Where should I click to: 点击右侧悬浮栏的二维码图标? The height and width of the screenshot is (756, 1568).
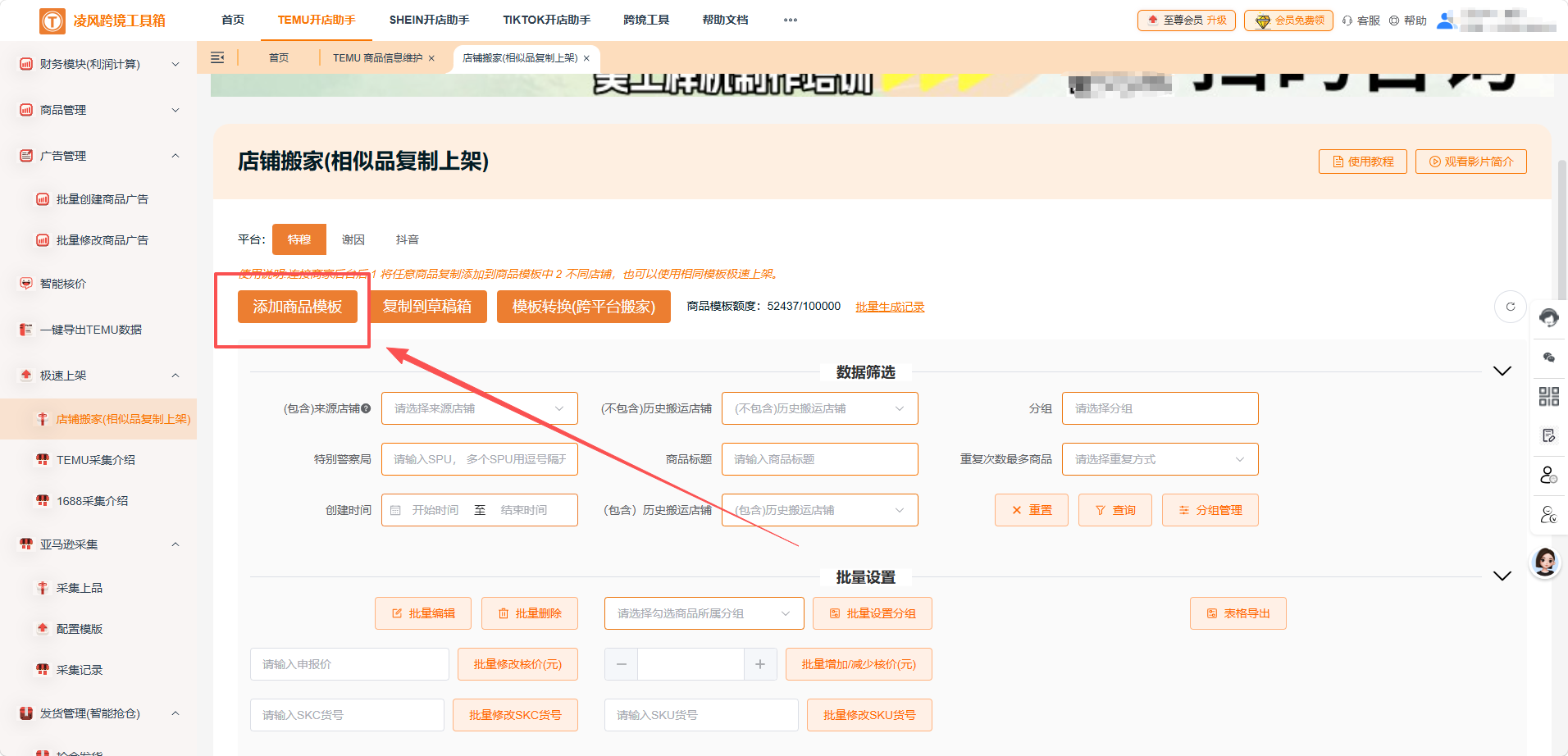point(1548,396)
